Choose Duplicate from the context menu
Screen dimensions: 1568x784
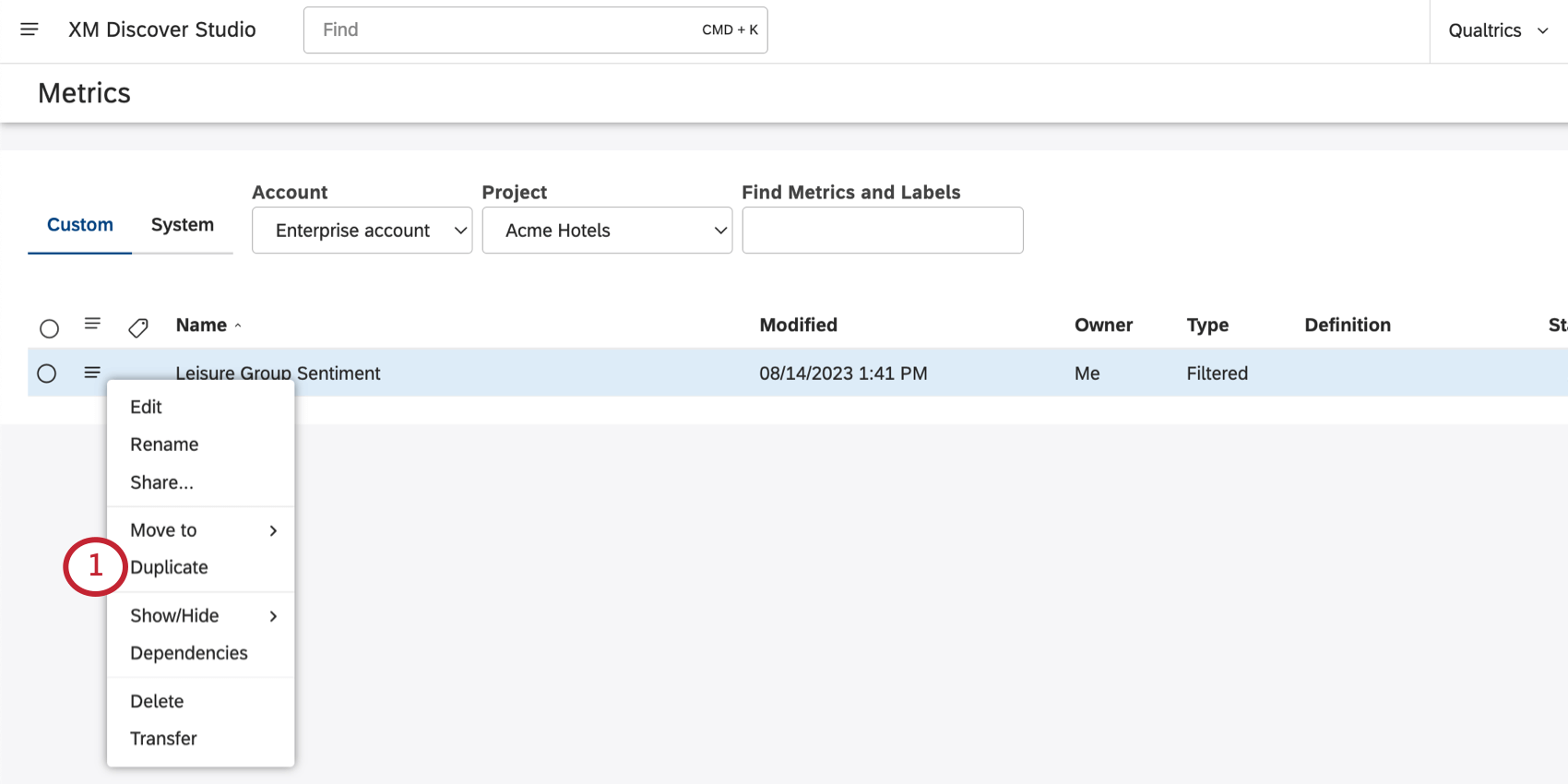coord(170,567)
